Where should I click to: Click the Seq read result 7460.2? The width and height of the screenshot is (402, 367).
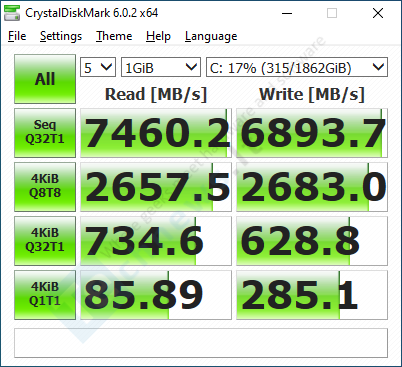click(156, 133)
